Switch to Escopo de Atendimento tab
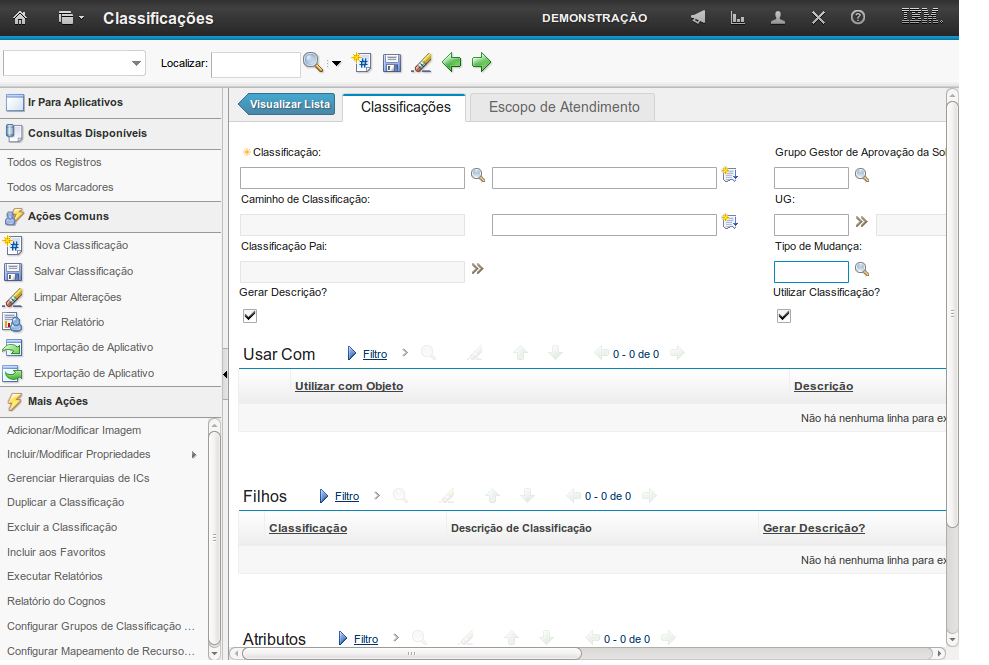This screenshot has height=665, width=989. click(x=563, y=107)
